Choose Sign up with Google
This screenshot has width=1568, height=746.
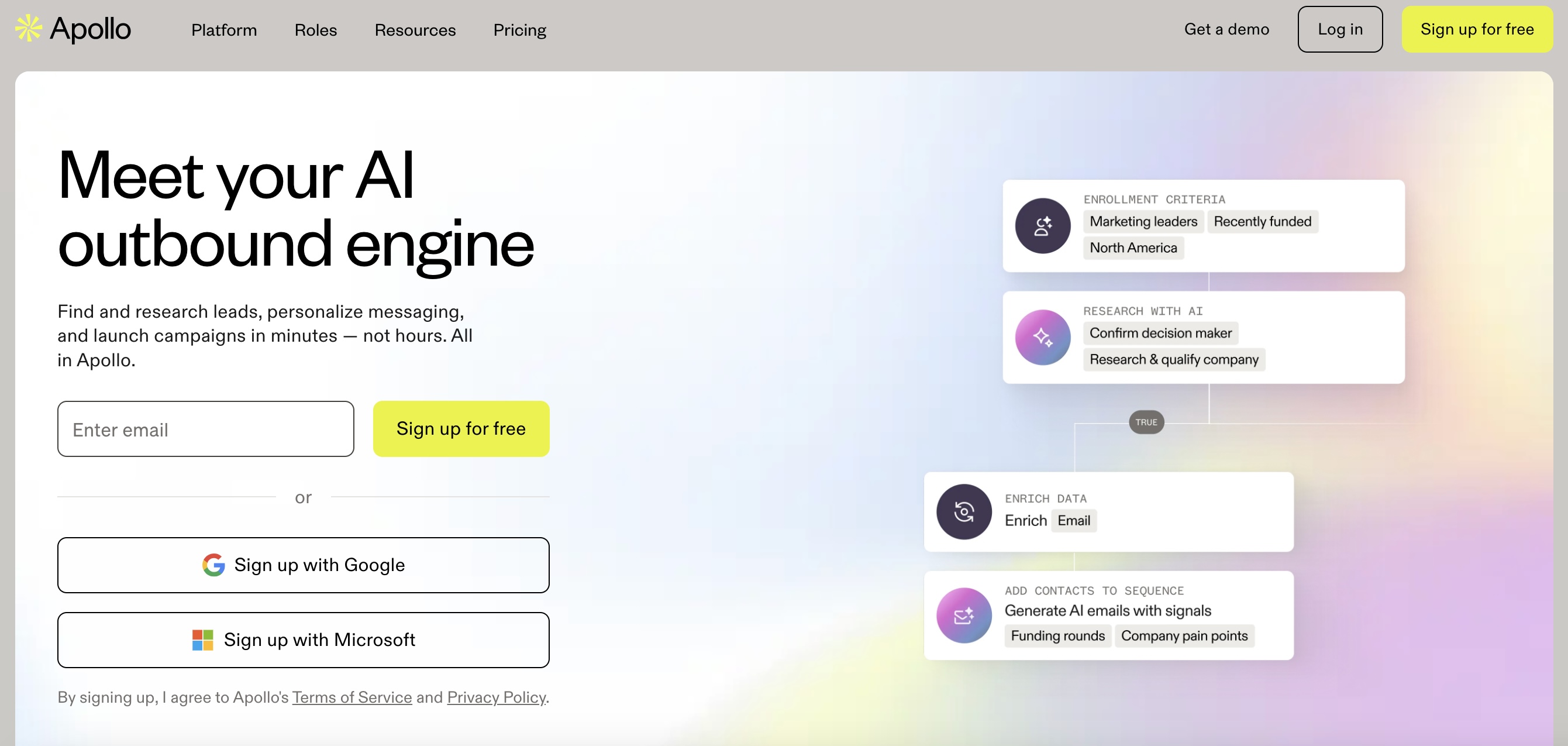(303, 565)
